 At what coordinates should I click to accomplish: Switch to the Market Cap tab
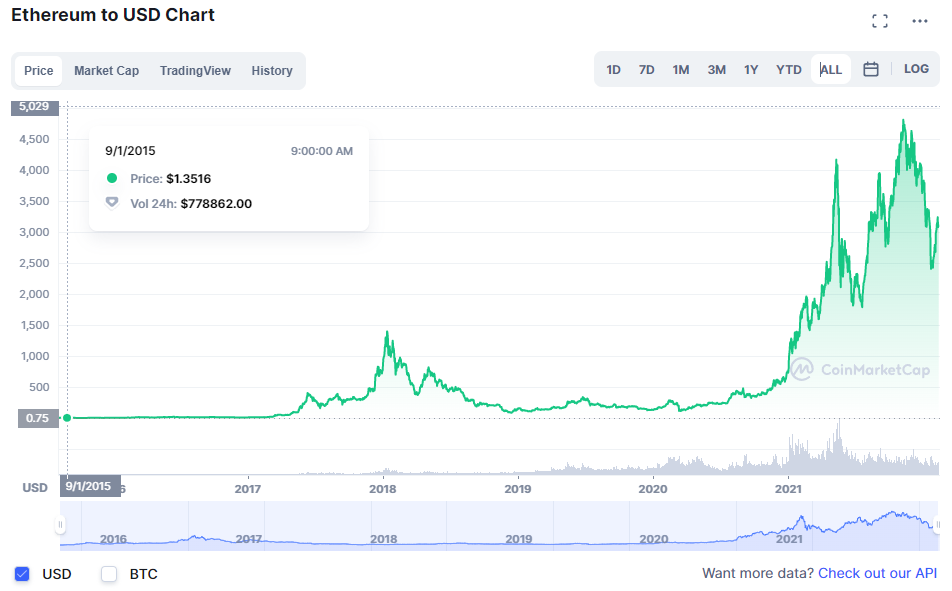(x=106, y=70)
